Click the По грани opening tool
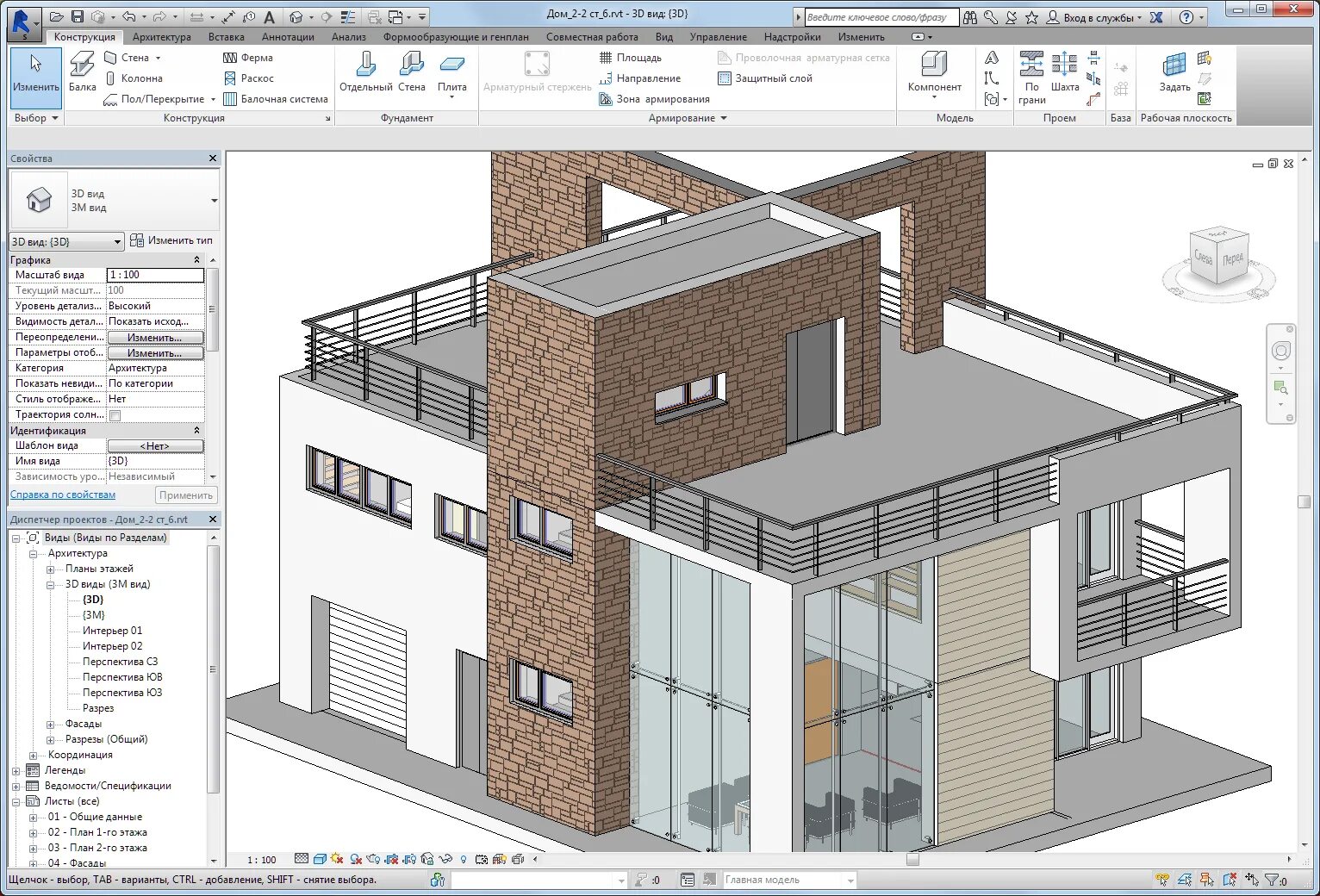1320x896 pixels. pos(1031,78)
